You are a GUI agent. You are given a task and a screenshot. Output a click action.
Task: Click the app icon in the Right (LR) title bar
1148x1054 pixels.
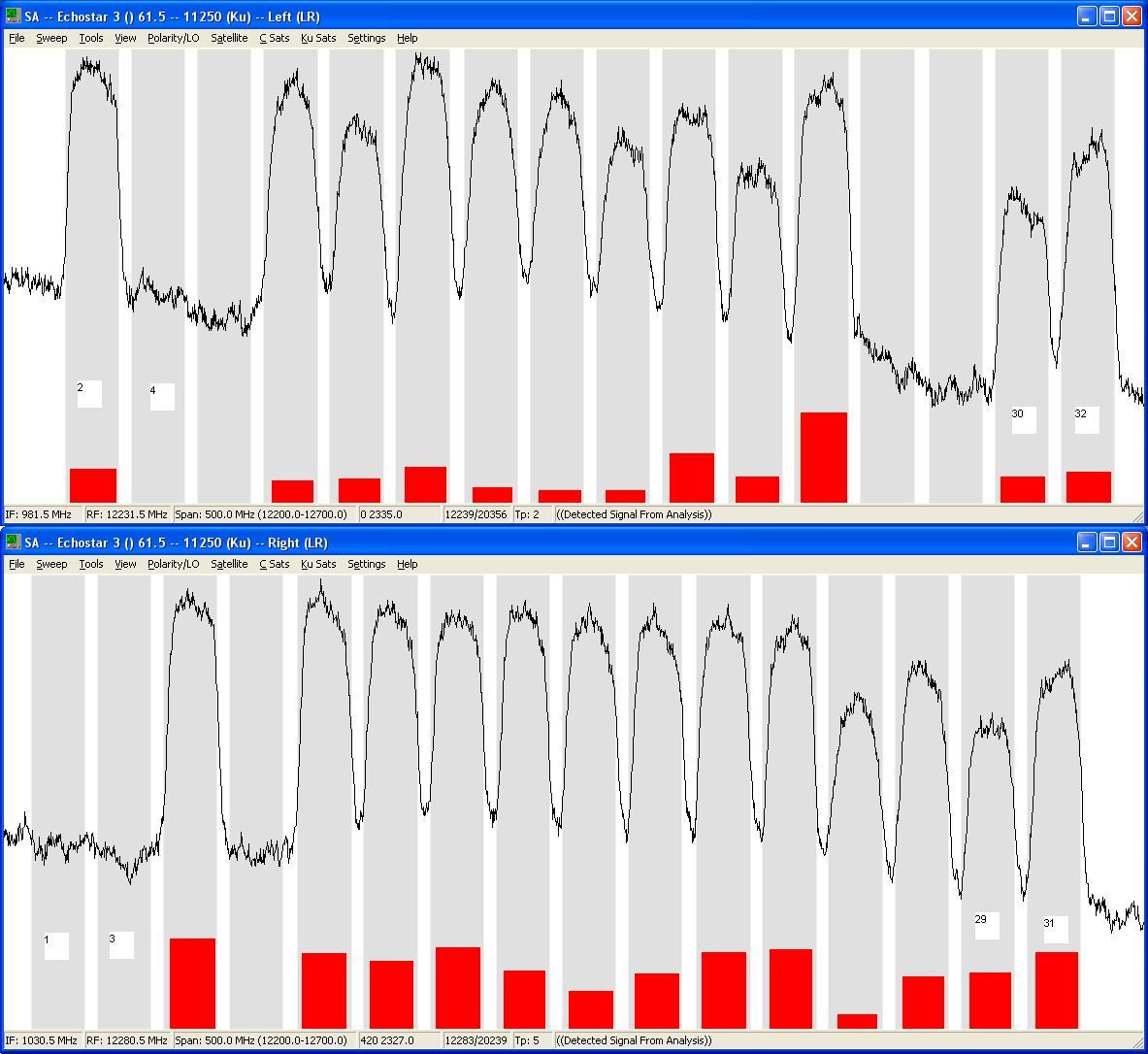tap(13, 543)
